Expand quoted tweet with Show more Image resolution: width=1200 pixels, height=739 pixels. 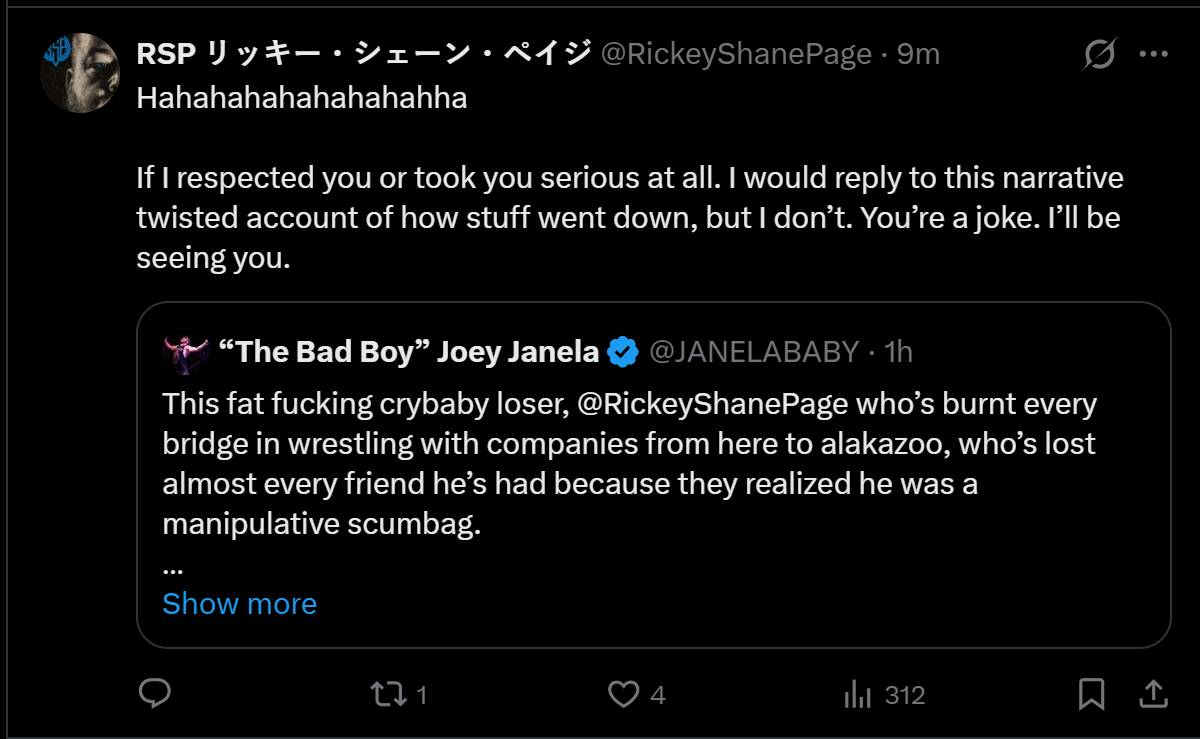pos(239,604)
